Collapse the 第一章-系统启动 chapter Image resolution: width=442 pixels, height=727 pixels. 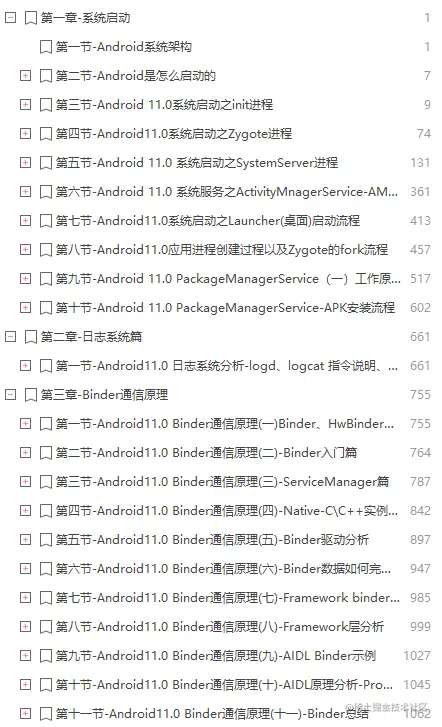click(10, 18)
